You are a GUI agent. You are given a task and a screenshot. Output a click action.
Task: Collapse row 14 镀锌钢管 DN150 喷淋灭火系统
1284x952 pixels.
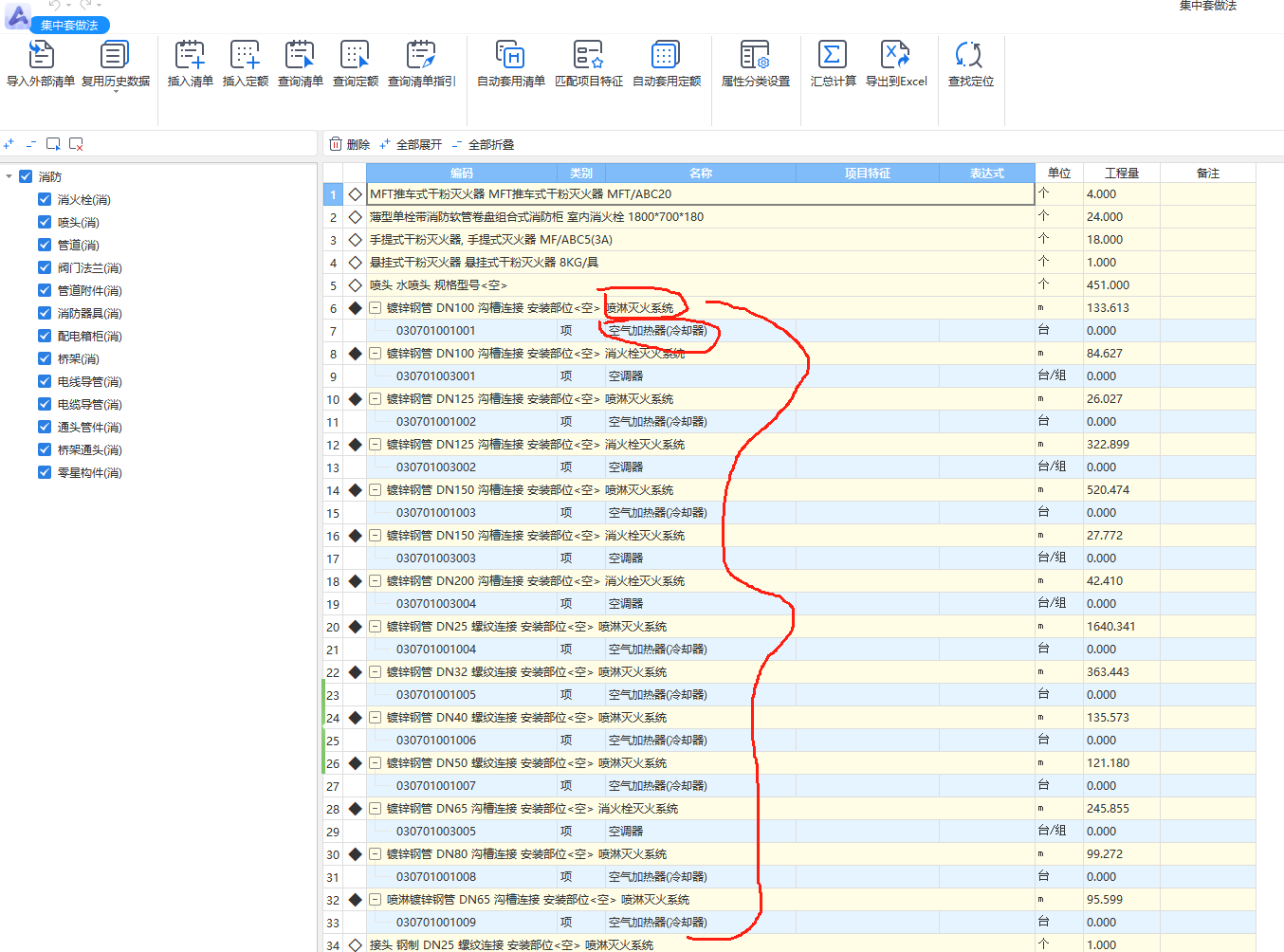[376, 490]
